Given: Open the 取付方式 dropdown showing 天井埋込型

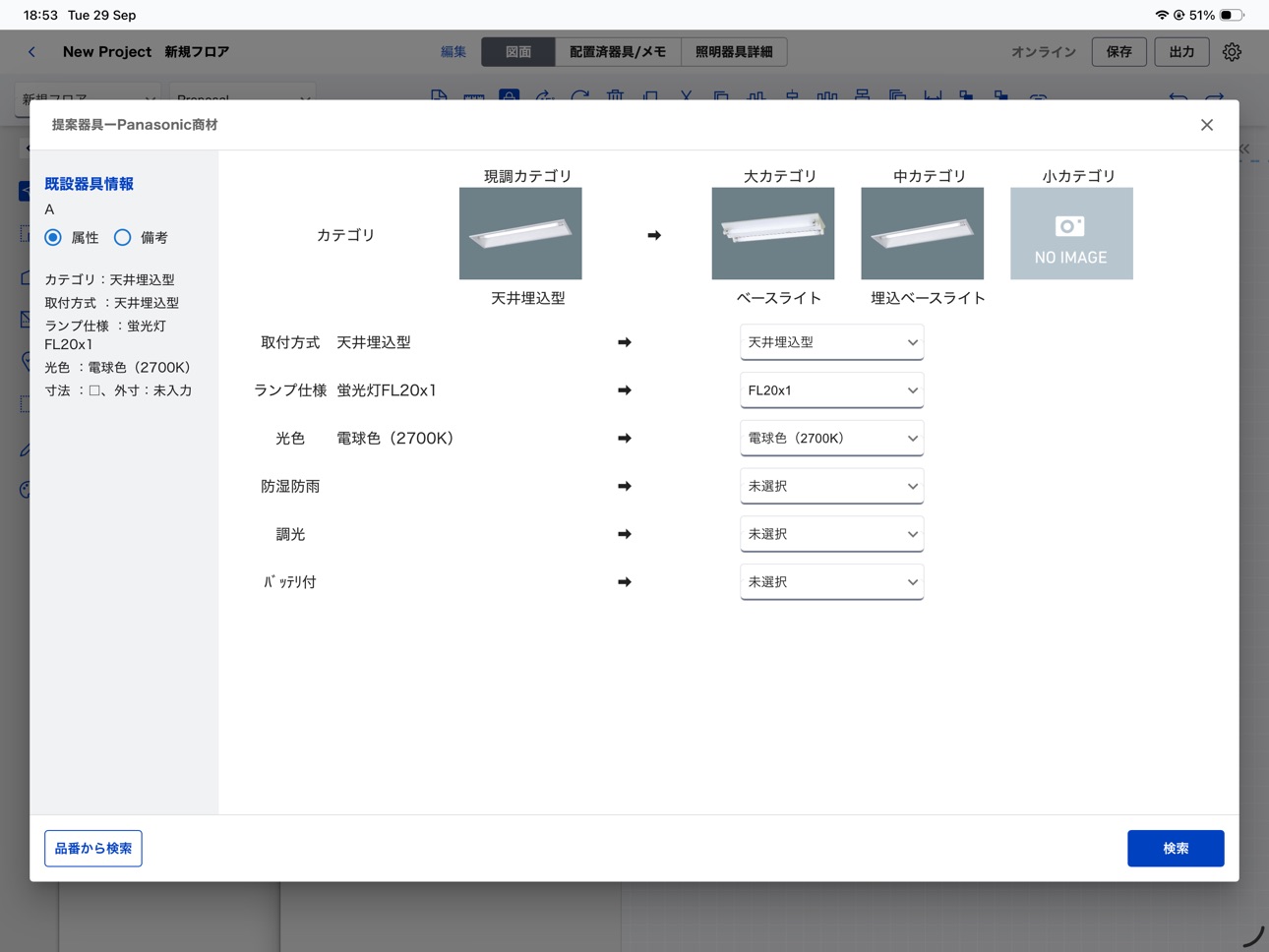Looking at the screenshot, I should (831, 342).
